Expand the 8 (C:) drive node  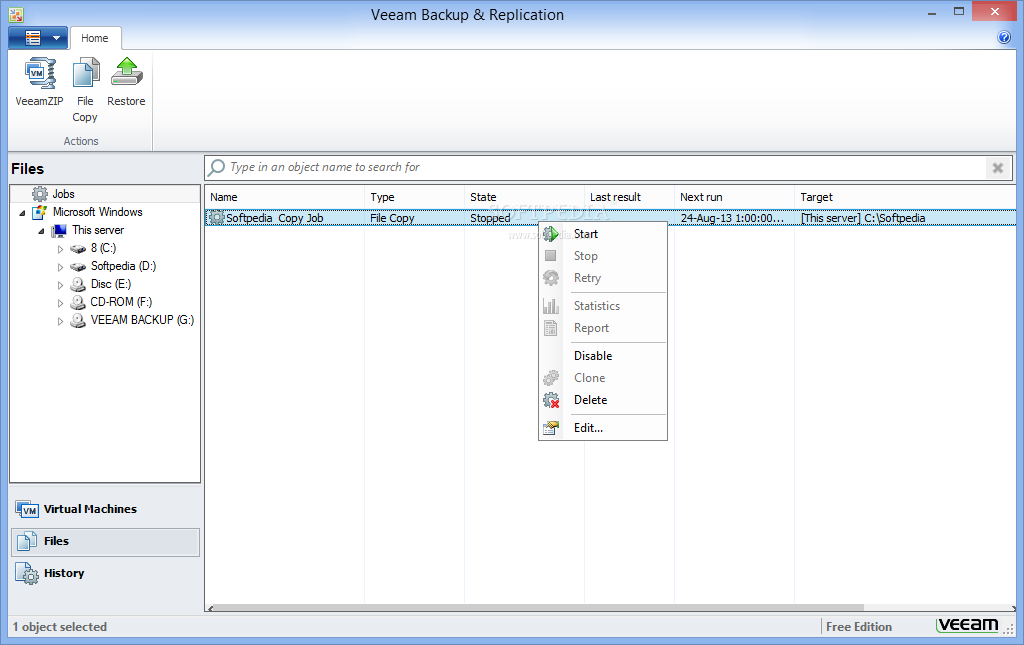(x=60, y=249)
